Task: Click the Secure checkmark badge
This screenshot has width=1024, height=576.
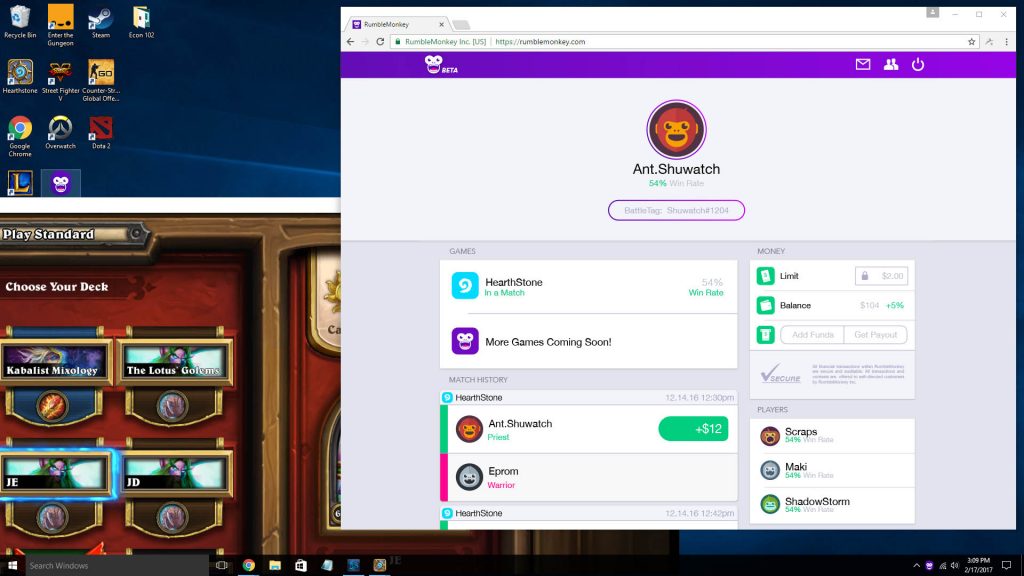Action: pos(780,374)
